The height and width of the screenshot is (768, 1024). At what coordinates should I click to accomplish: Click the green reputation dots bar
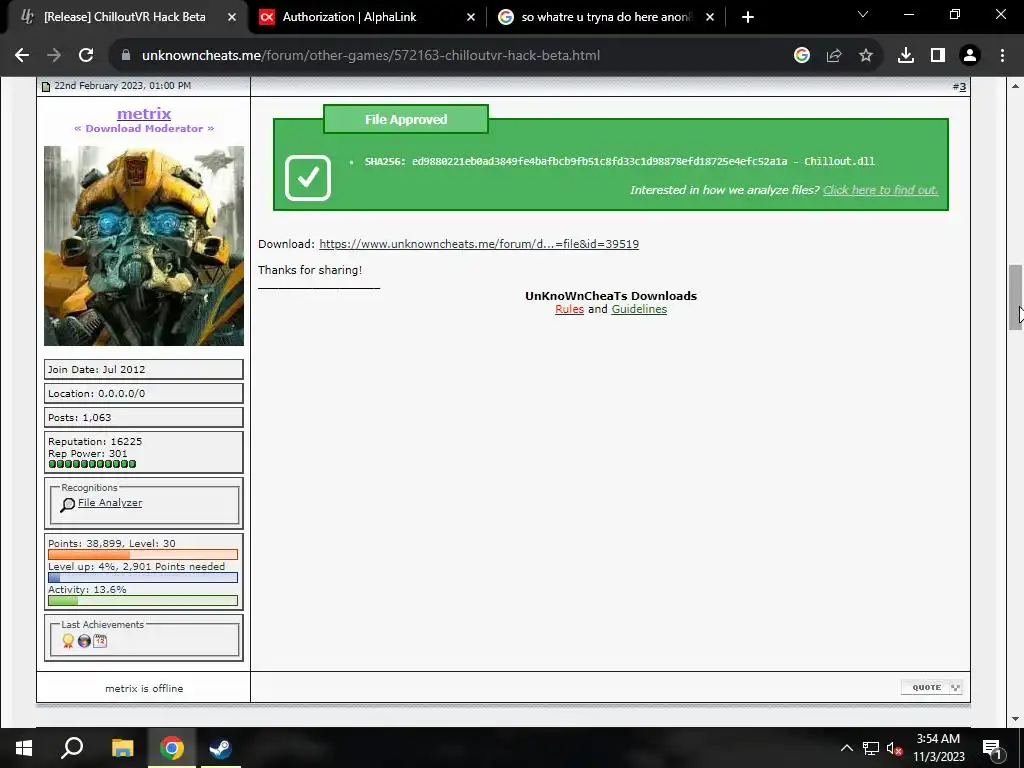(92, 464)
